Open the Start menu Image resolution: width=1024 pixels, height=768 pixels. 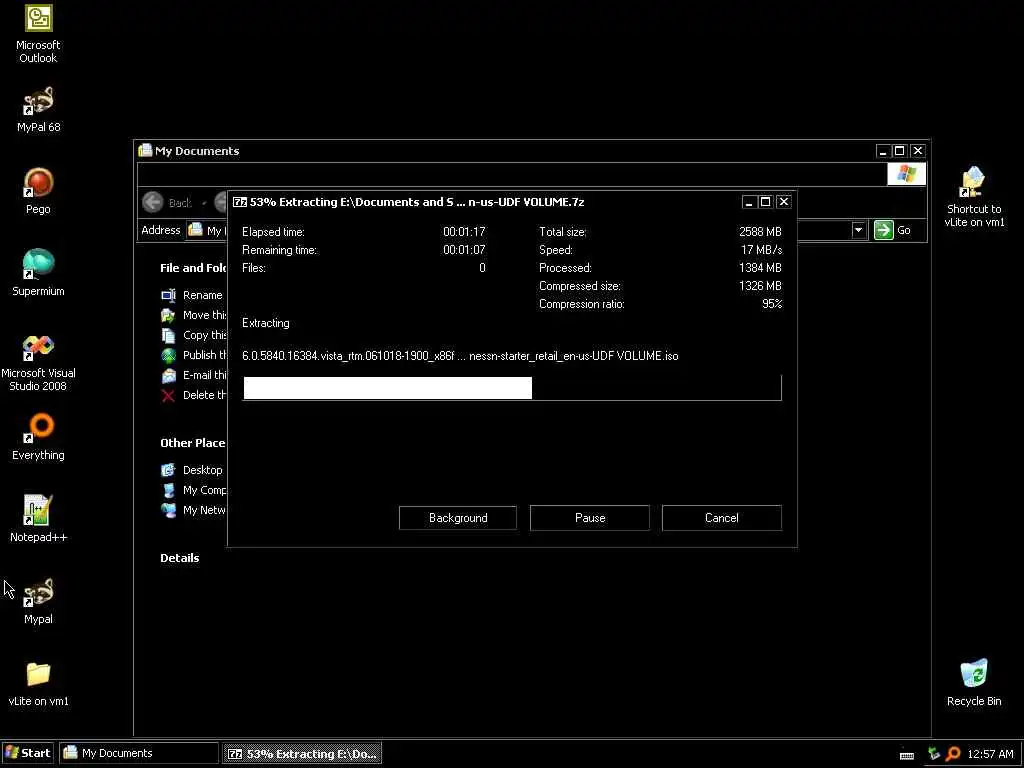(x=27, y=753)
